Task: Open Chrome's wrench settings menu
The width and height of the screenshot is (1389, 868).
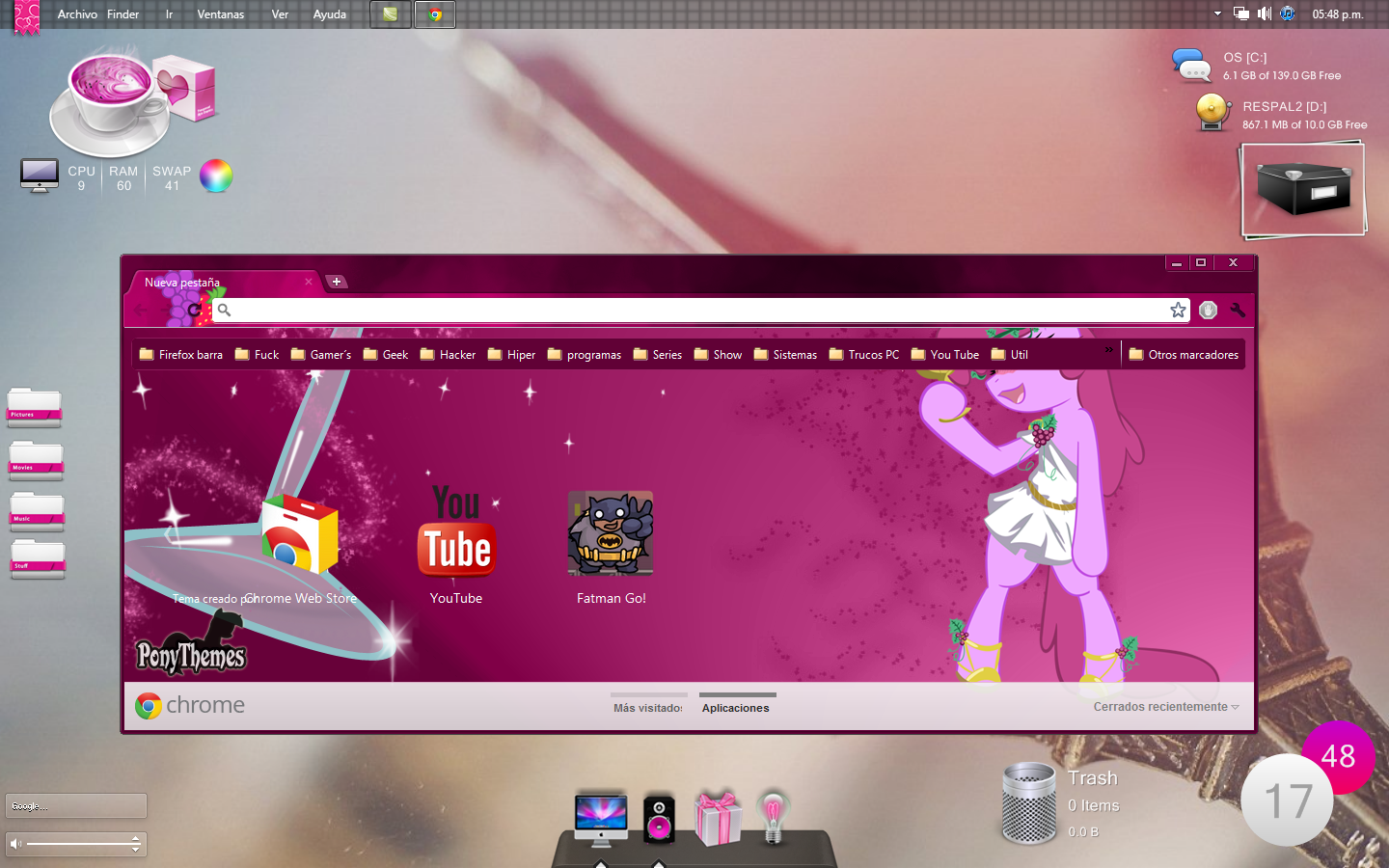Action: click(x=1238, y=310)
